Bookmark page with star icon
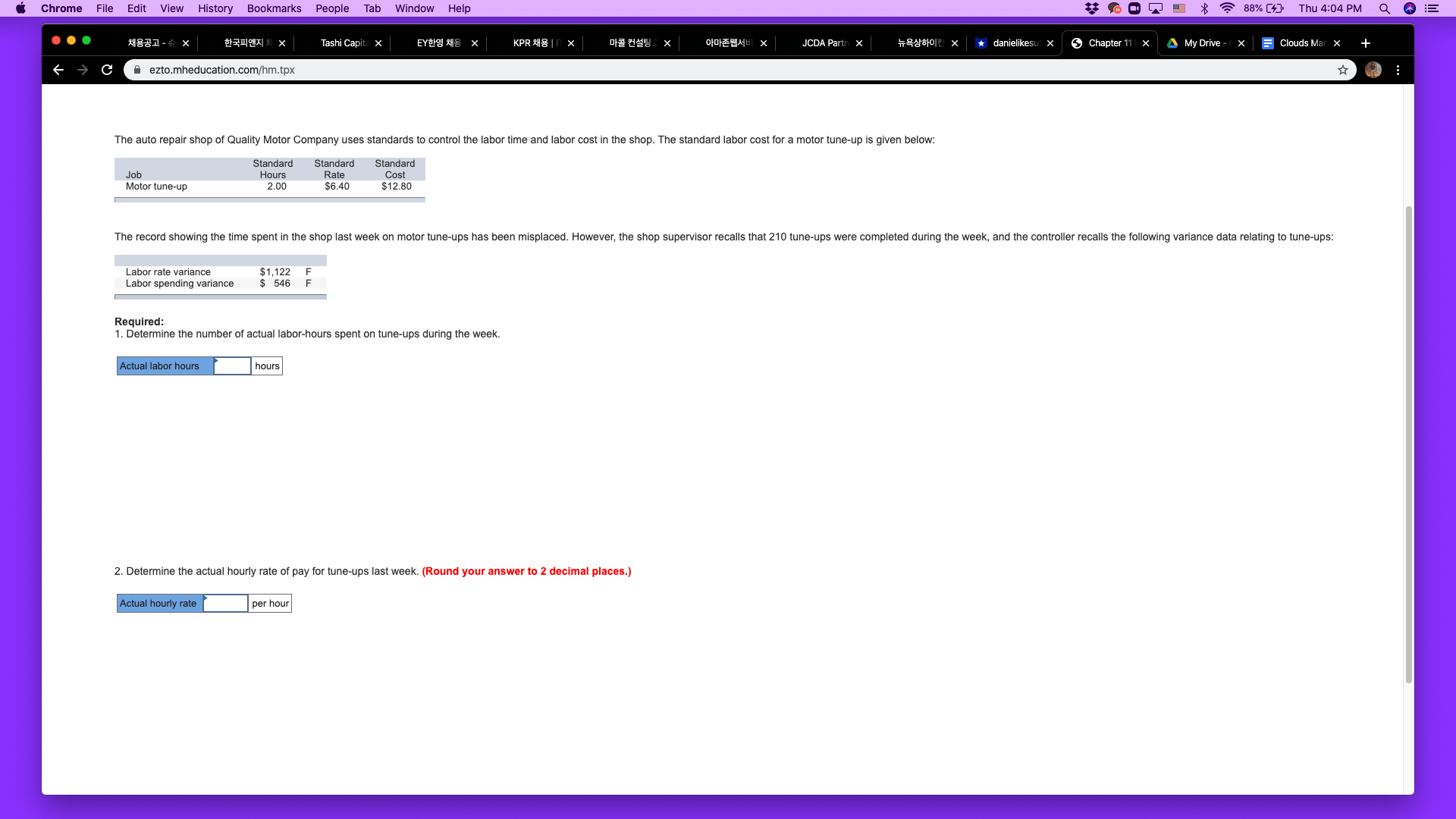Screen dimensions: 1456x819 [x=1342, y=70]
